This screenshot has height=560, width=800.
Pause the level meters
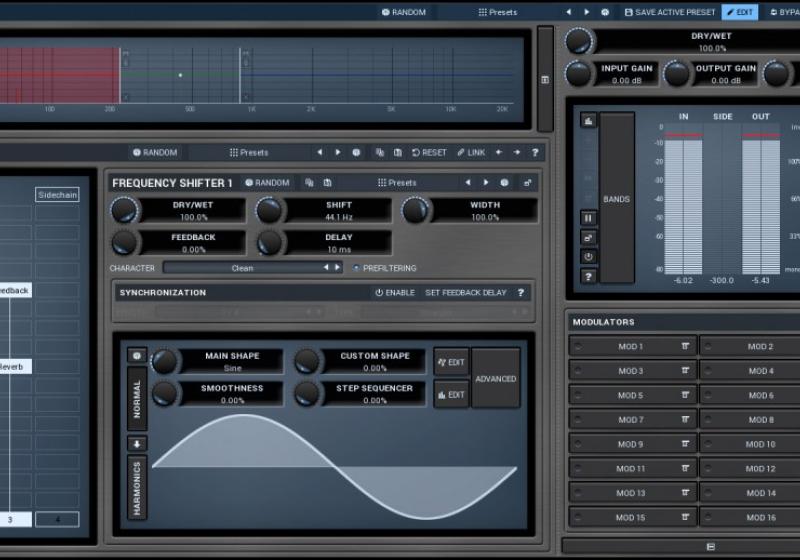point(588,217)
